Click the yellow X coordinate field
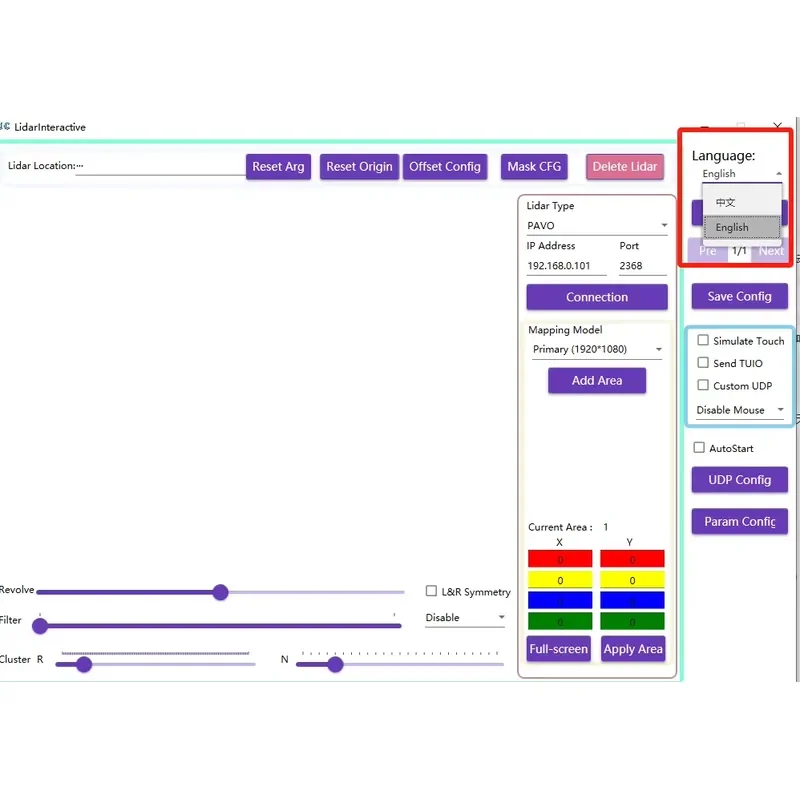The width and height of the screenshot is (800, 800). click(560, 580)
